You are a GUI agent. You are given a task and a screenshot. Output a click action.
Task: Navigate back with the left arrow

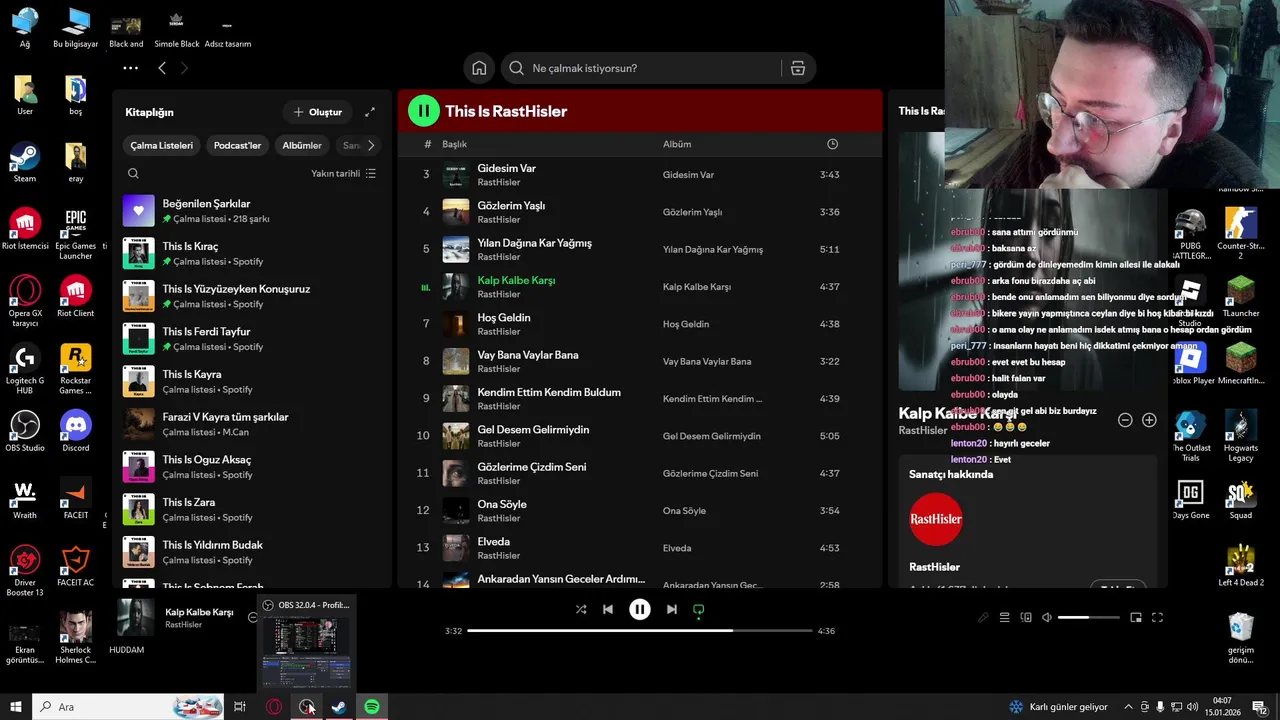point(162,68)
